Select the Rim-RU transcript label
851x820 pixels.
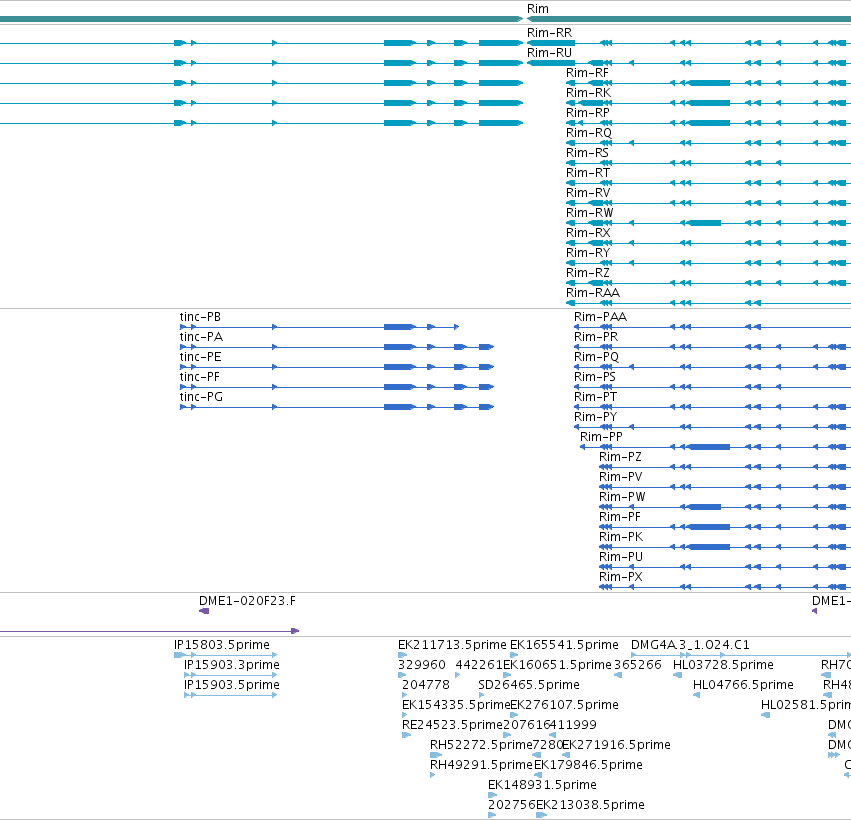tap(549, 53)
